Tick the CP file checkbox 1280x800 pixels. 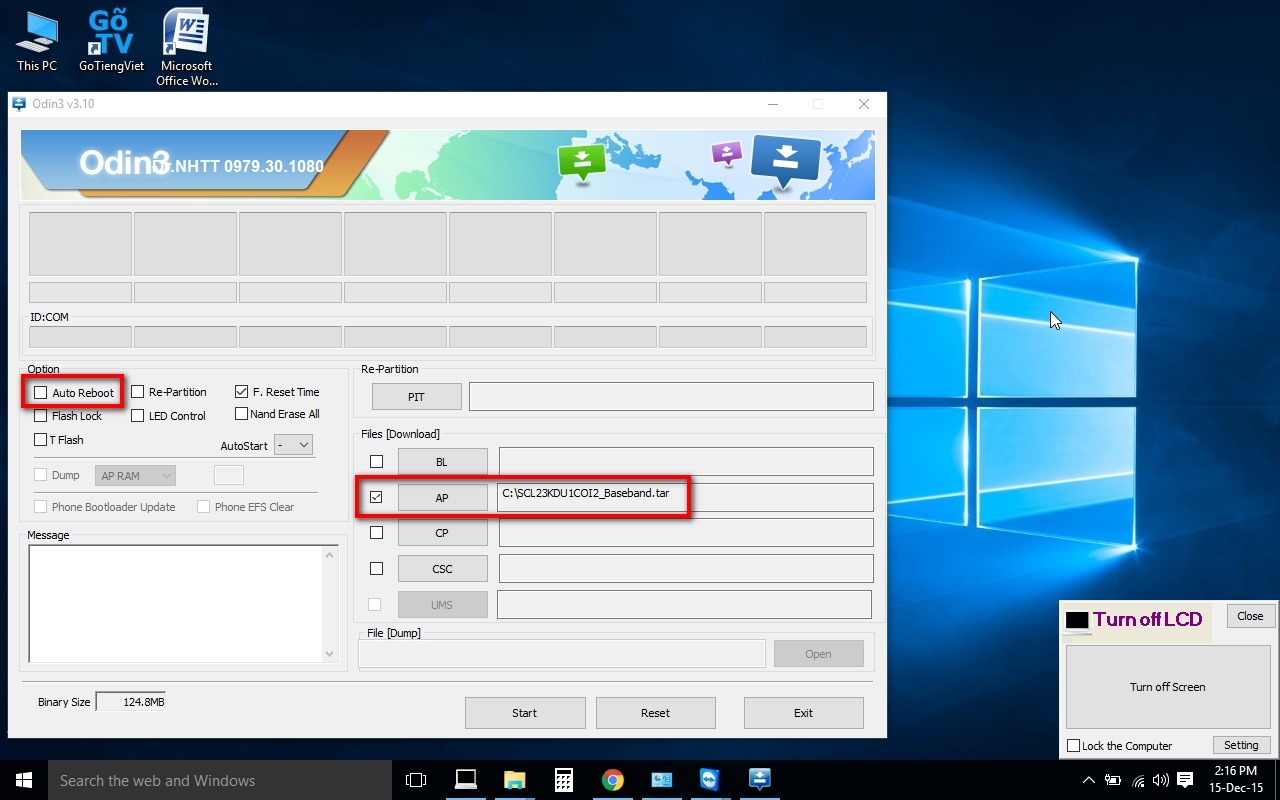[376, 533]
